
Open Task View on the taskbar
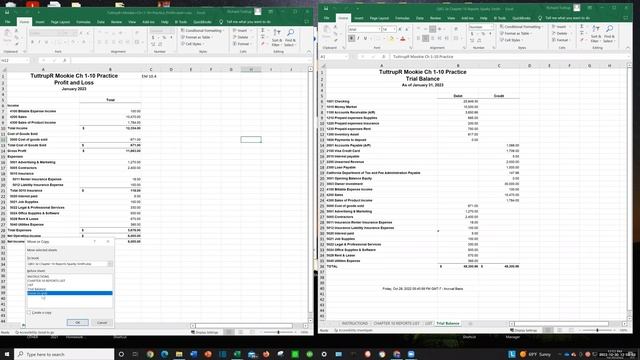click(135, 354)
